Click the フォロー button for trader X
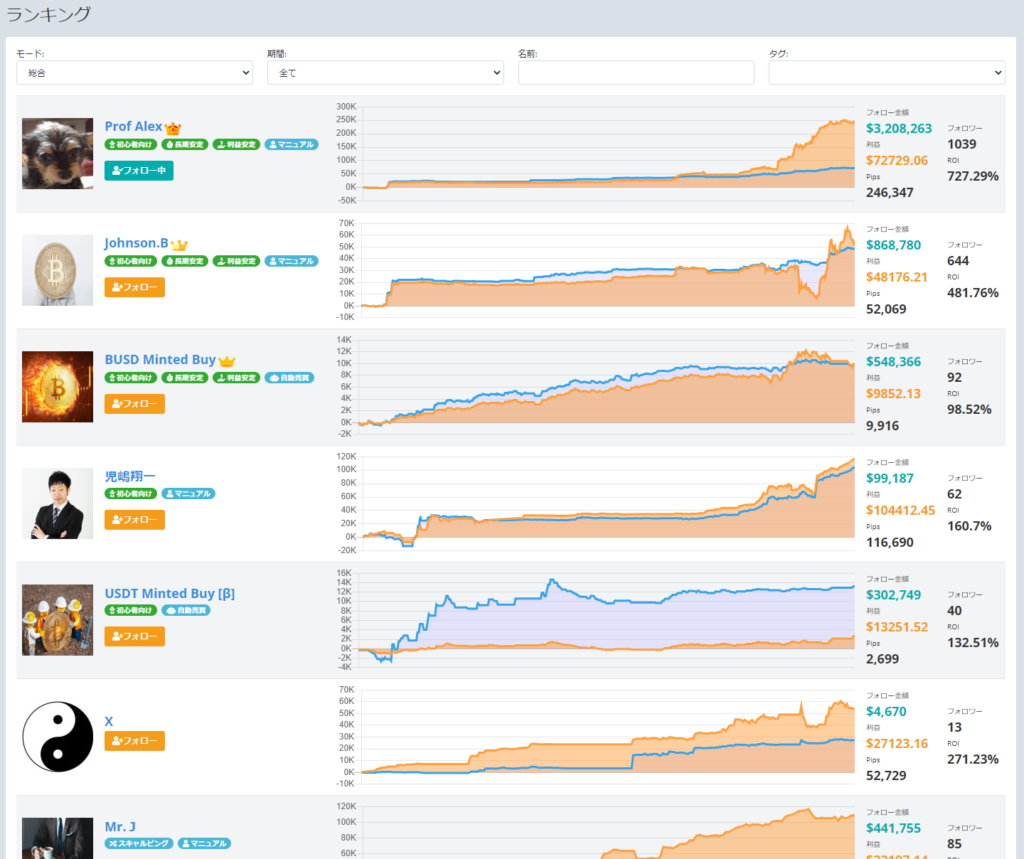1024x859 pixels. 135,741
